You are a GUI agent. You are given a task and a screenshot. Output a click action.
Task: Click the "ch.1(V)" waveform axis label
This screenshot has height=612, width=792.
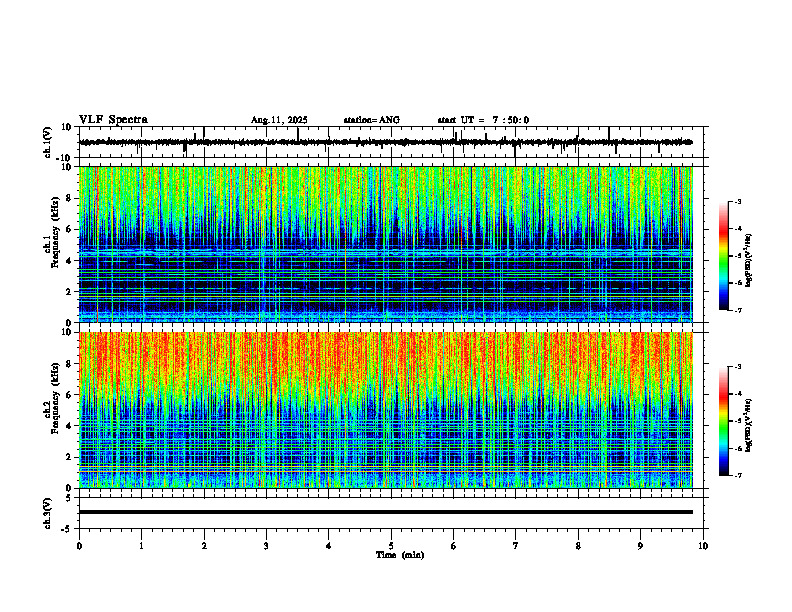point(48,142)
